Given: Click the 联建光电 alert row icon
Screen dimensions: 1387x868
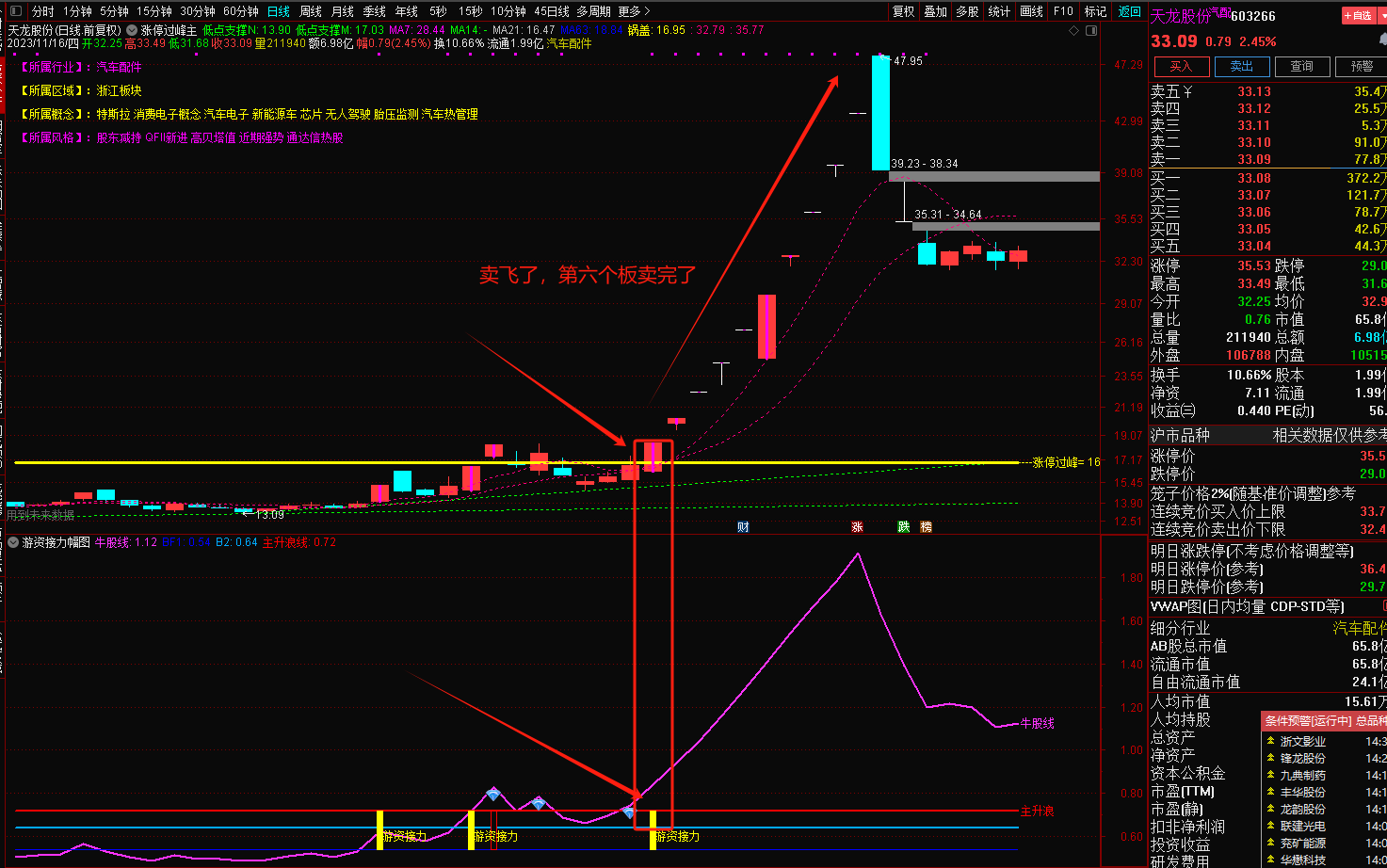Looking at the screenshot, I should tap(1271, 827).
